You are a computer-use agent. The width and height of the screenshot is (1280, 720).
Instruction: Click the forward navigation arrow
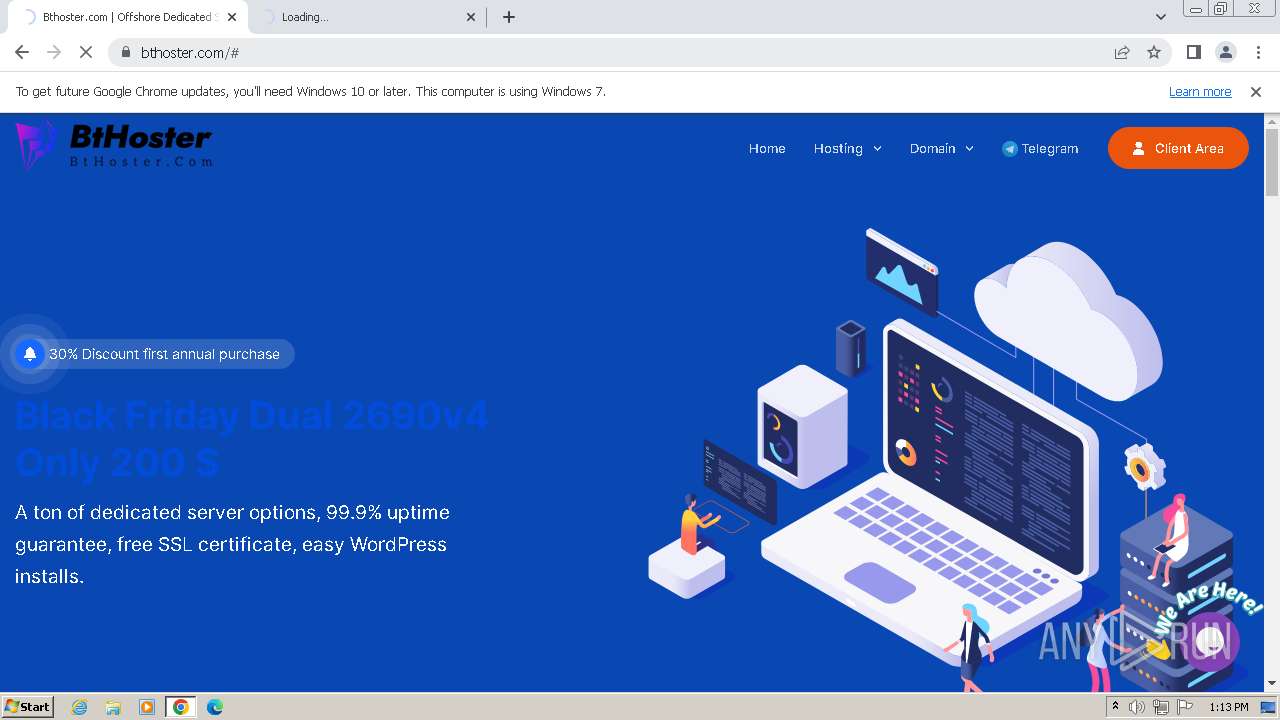point(54,52)
